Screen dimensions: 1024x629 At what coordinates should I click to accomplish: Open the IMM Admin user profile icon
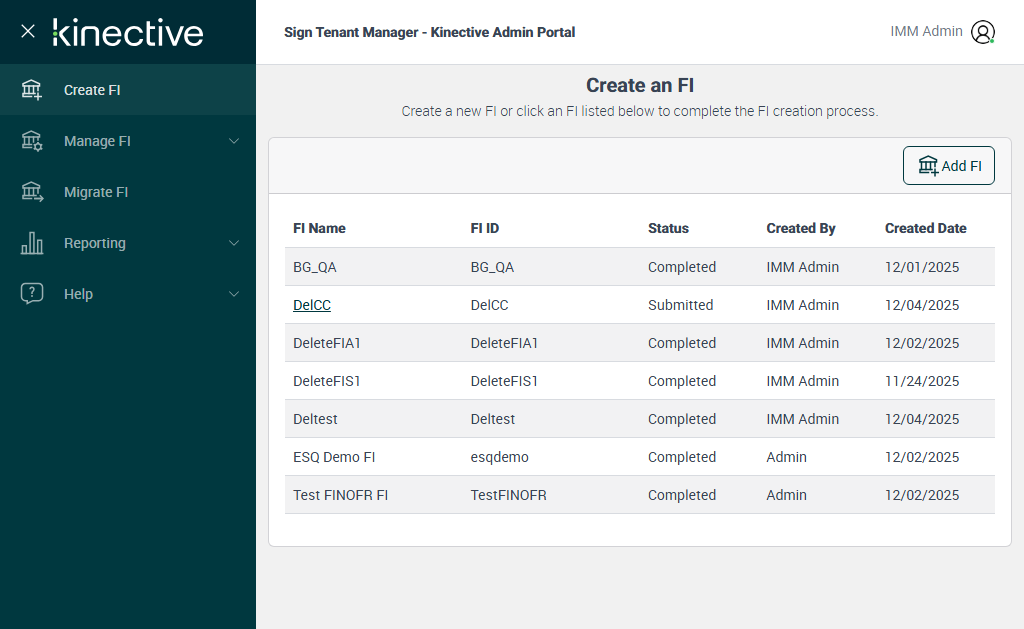click(x=983, y=32)
